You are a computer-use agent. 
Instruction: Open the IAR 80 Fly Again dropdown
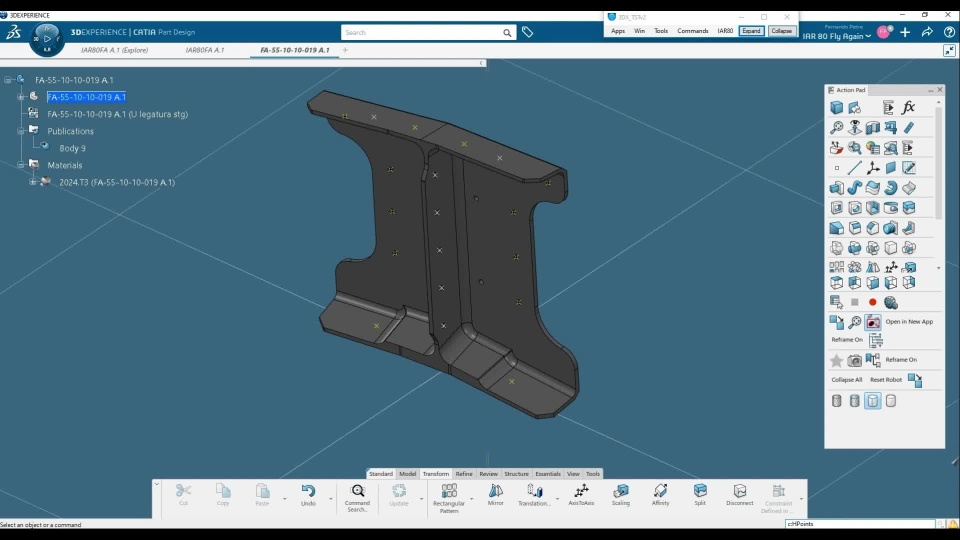[837, 36]
